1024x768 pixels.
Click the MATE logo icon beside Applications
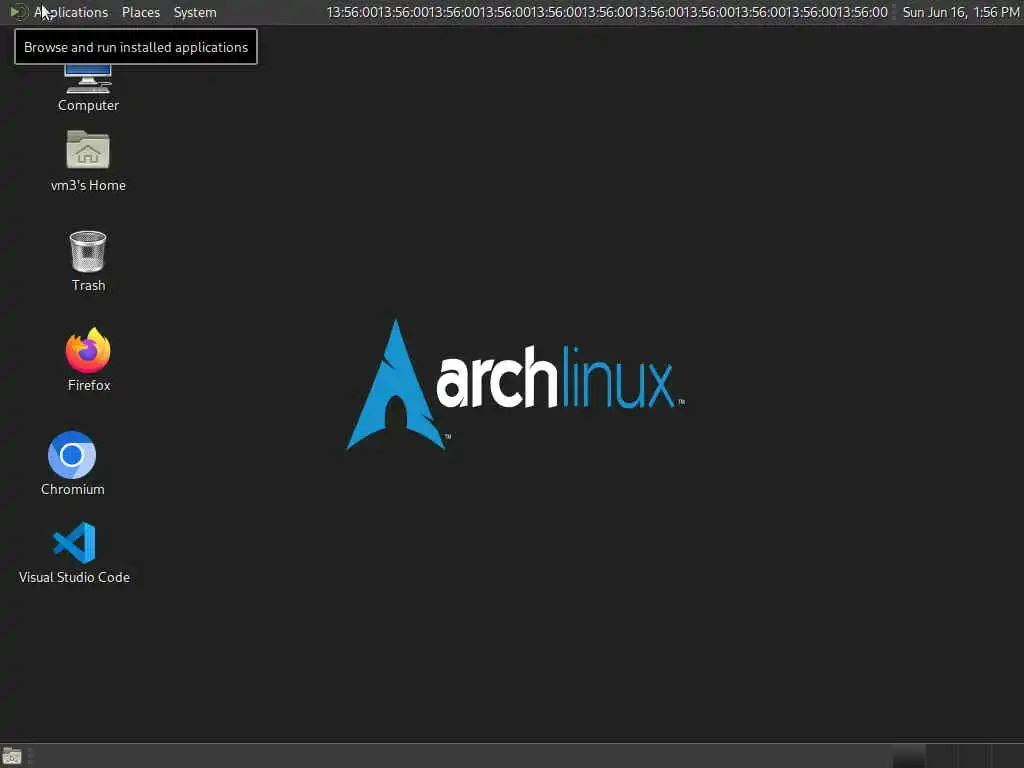click(x=18, y=12)
